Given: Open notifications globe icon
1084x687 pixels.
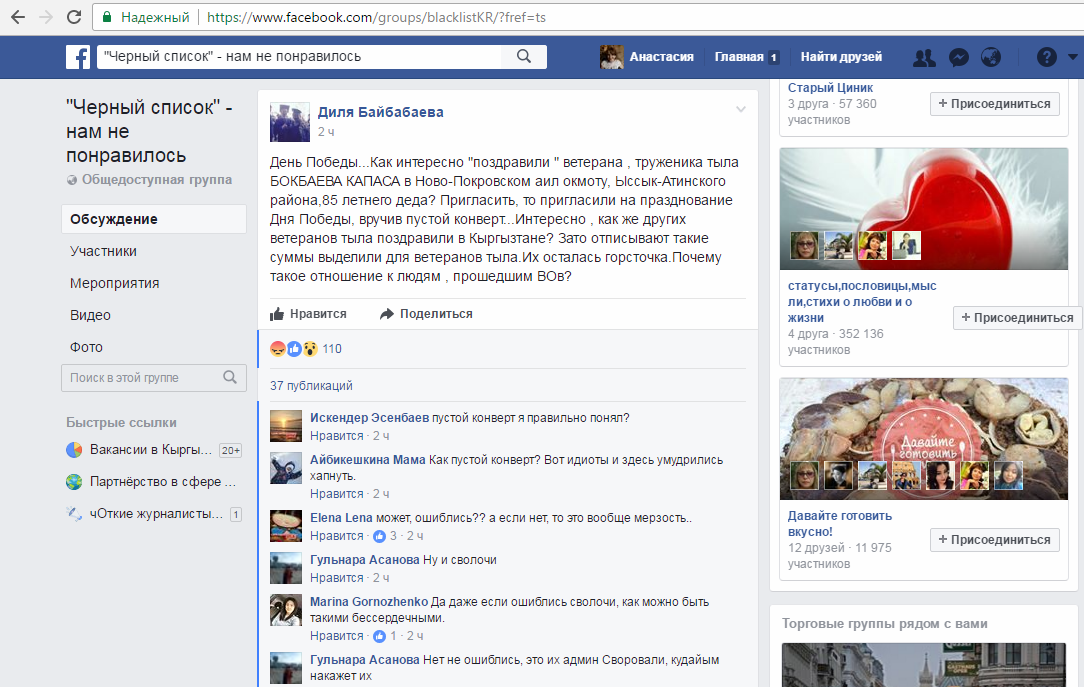Looking at the screenshot, I should pyautogui.click(x=990, y=57).
